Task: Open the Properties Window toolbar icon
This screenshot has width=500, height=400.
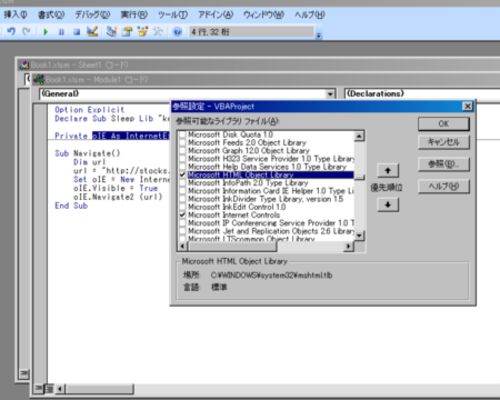Action: coord(127,32)
